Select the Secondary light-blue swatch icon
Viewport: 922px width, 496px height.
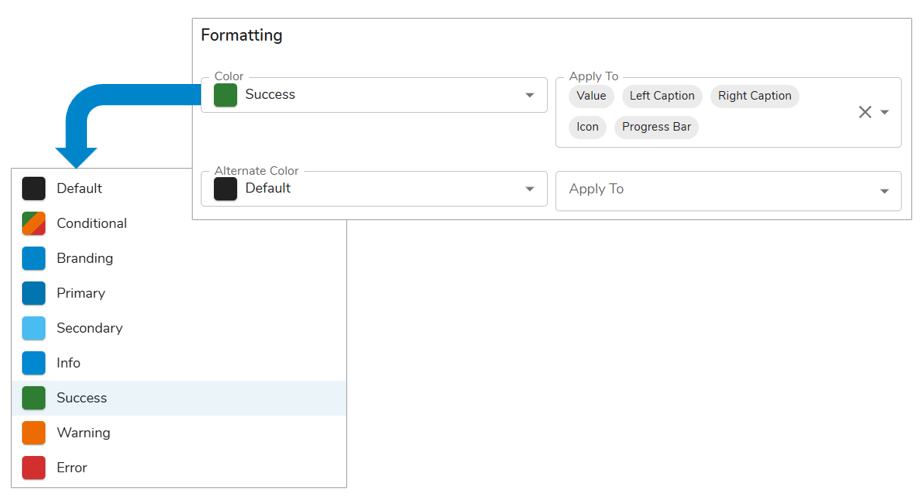pos(34,328)
